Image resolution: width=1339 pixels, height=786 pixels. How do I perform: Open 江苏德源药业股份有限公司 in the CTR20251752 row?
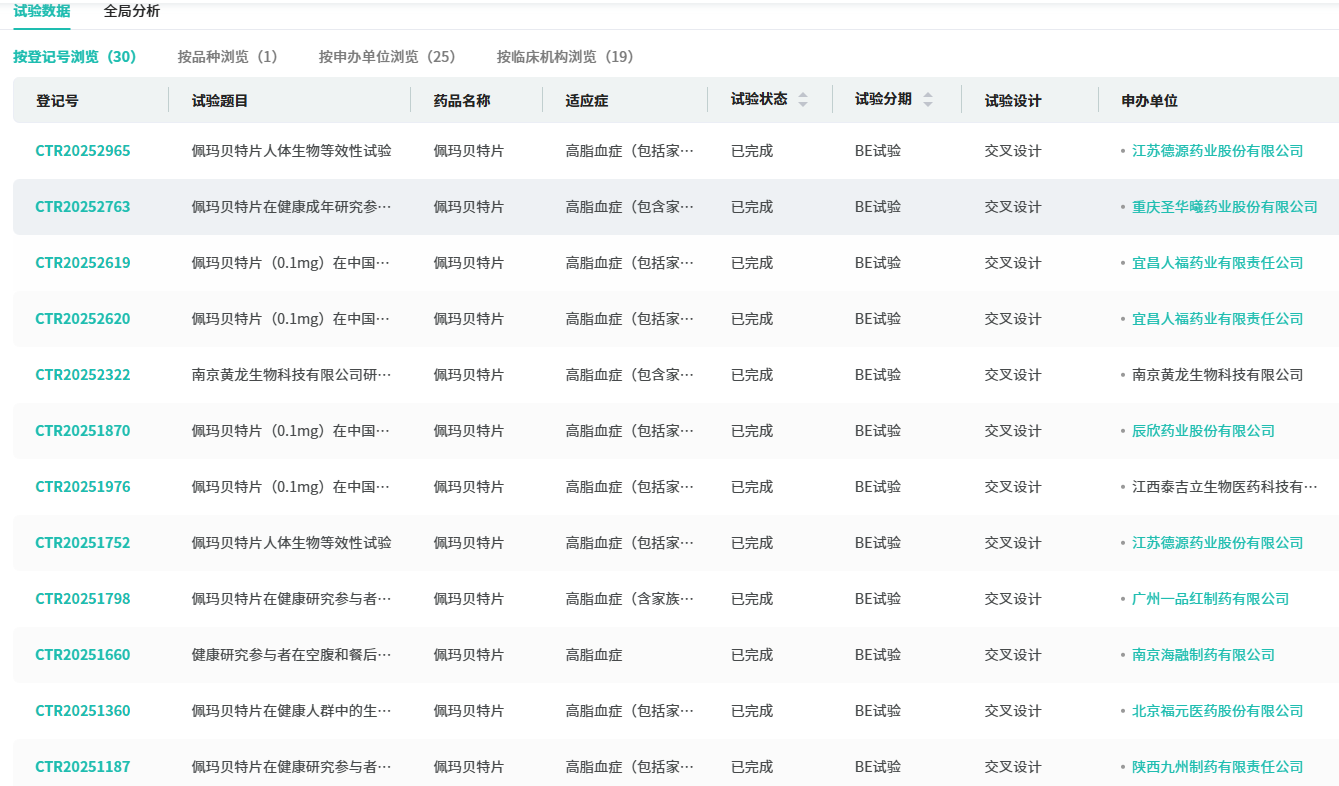(1217, 543)
